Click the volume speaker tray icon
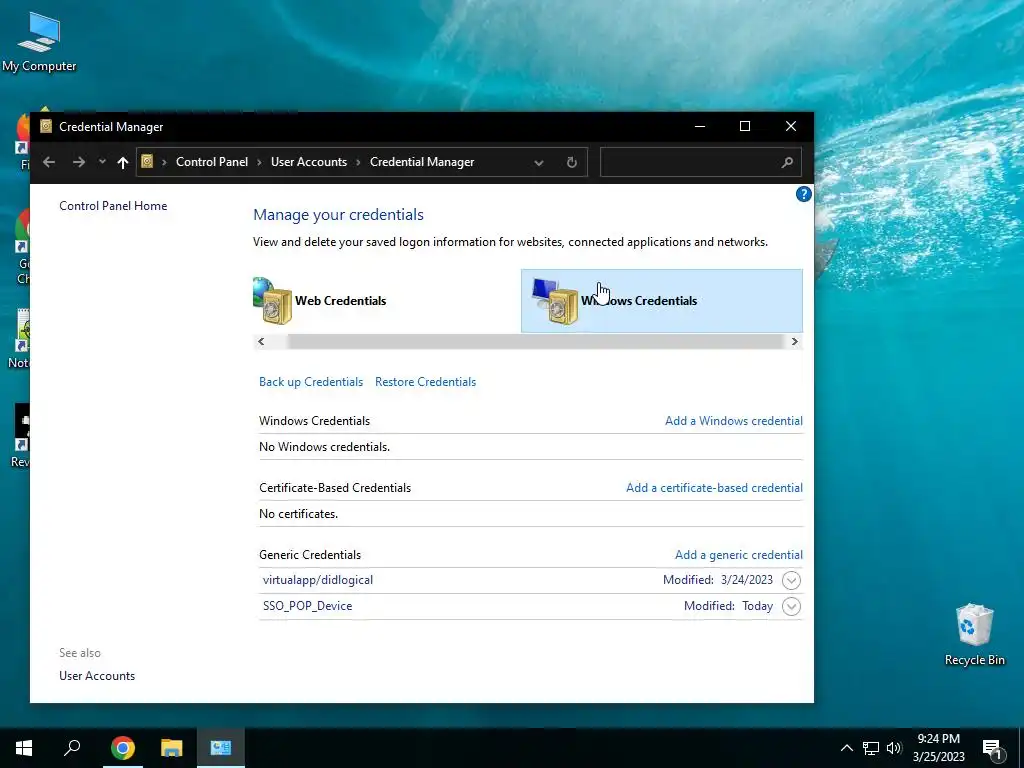This screenshot has width=1024, height=768. pyautogui.click(x=894, y=748)
